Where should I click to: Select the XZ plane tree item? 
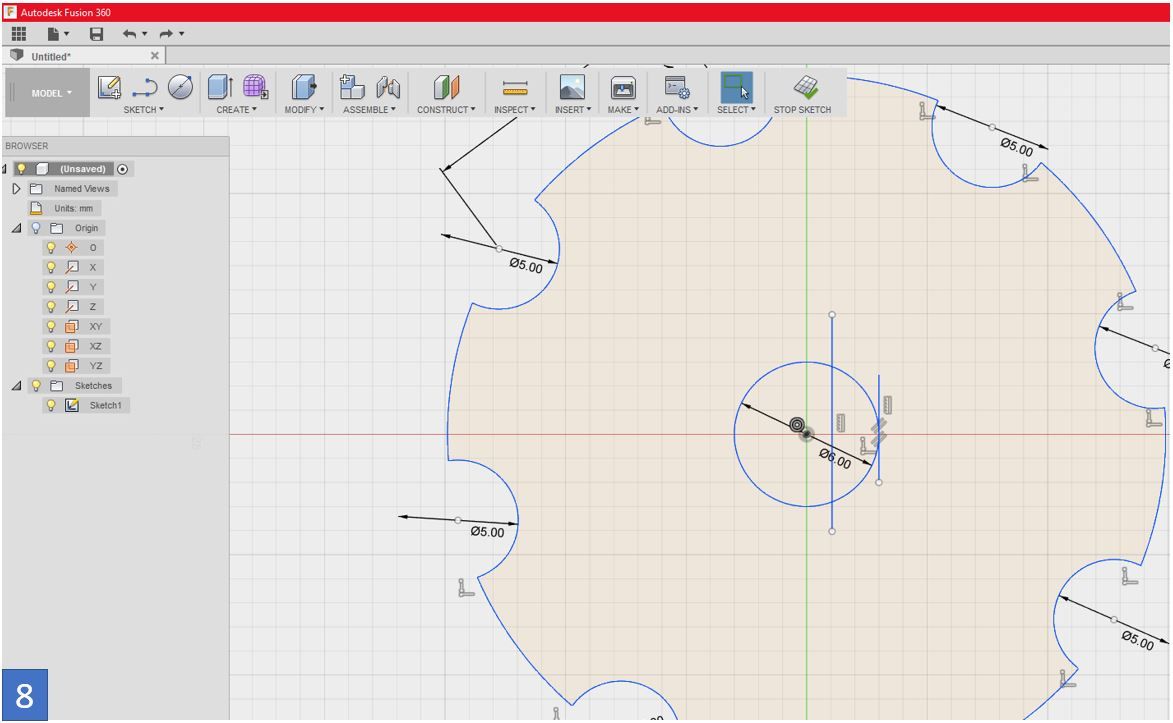click(95, 346)
